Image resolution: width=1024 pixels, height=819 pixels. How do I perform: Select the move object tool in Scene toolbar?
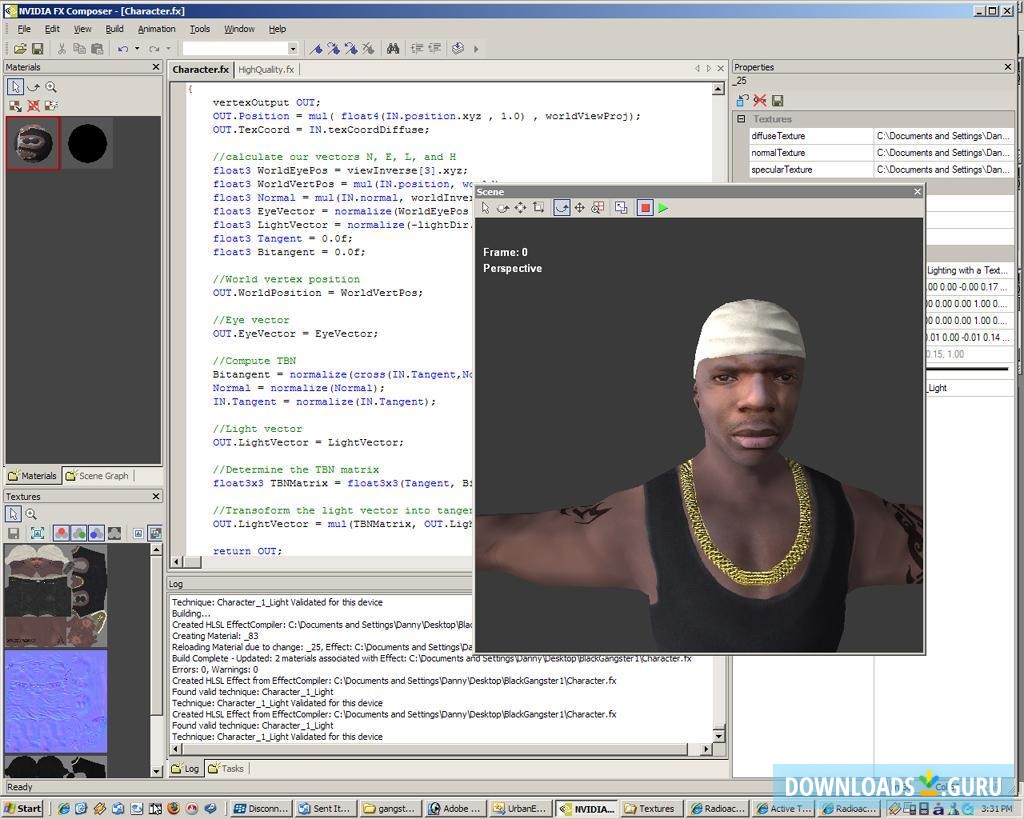coord(520,208)
